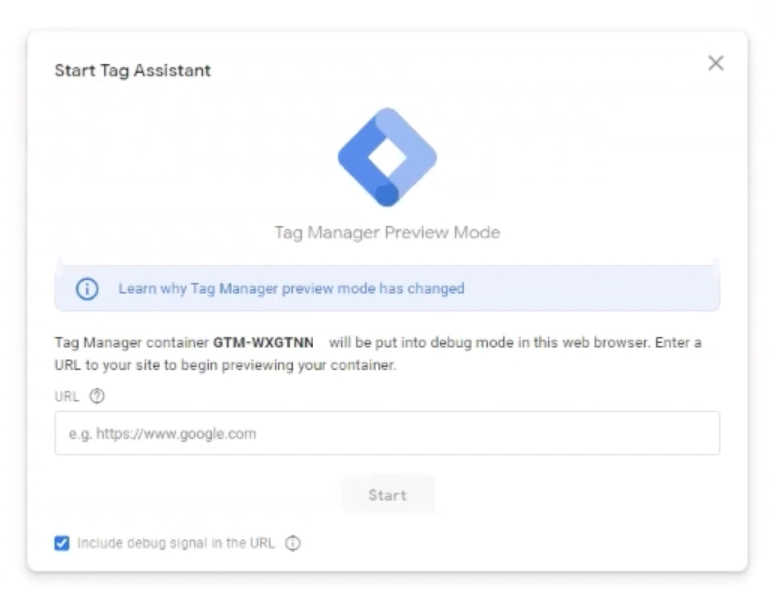Uncheck 'Include debug signal in the URL'
This screenshot has width=772, height=614.
tap(62, 543)
